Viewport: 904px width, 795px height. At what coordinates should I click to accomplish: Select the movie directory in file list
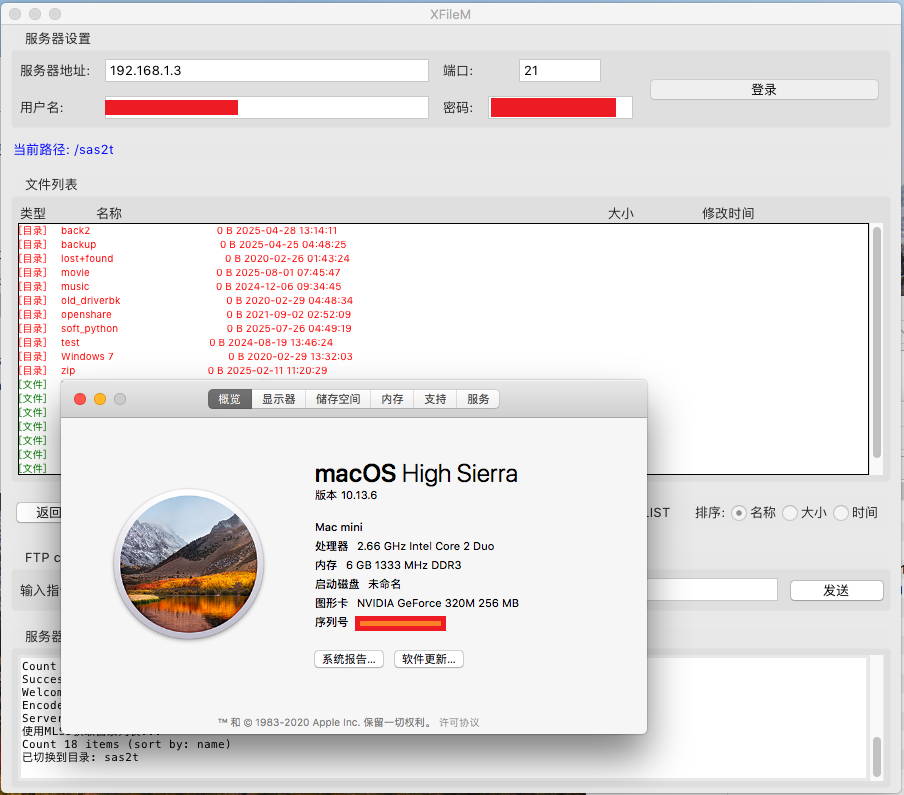[75, 272]
